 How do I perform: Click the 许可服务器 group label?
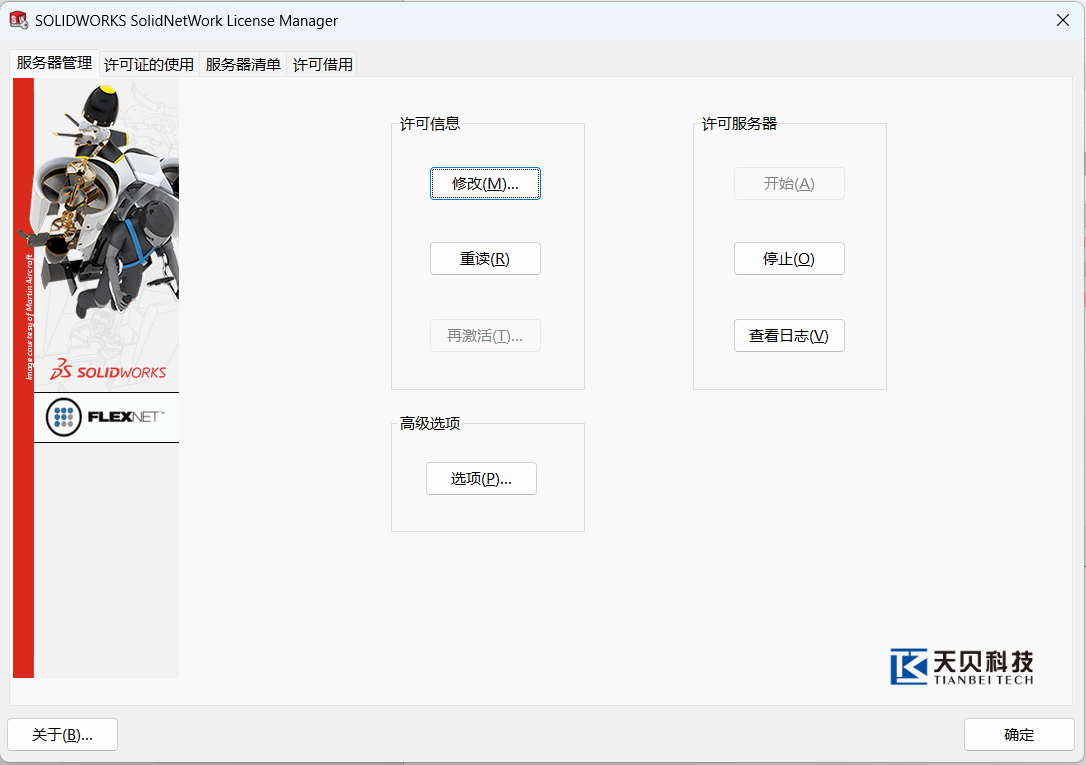click(739, 124)
